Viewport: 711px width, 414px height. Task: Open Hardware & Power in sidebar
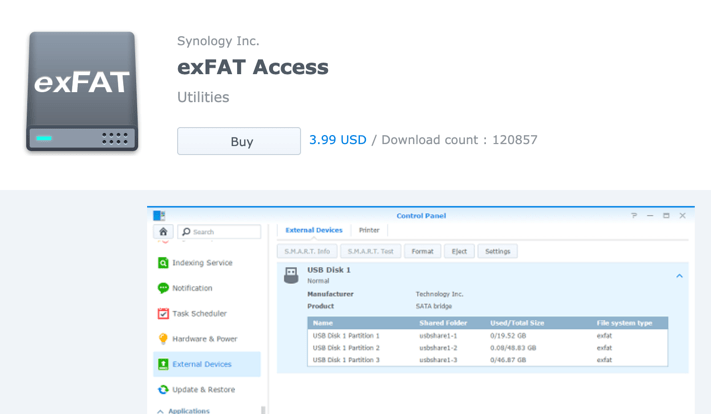tap(207, 339)
